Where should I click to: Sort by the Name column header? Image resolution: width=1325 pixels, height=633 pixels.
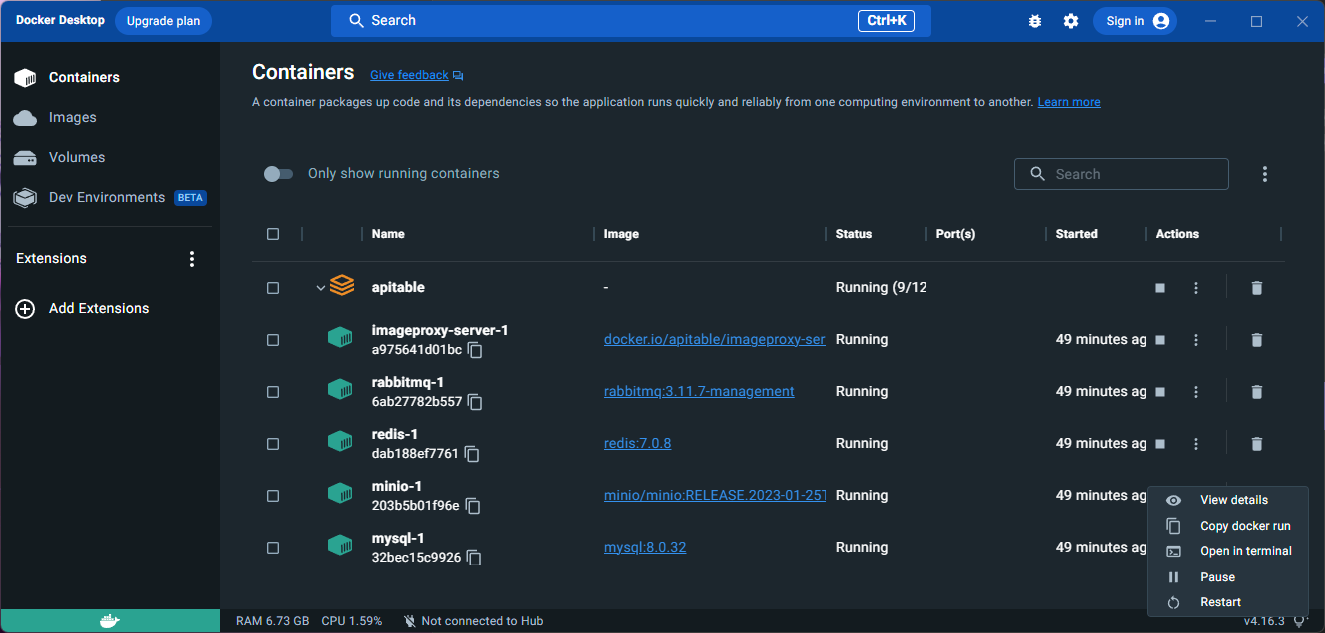click(388, 234)
